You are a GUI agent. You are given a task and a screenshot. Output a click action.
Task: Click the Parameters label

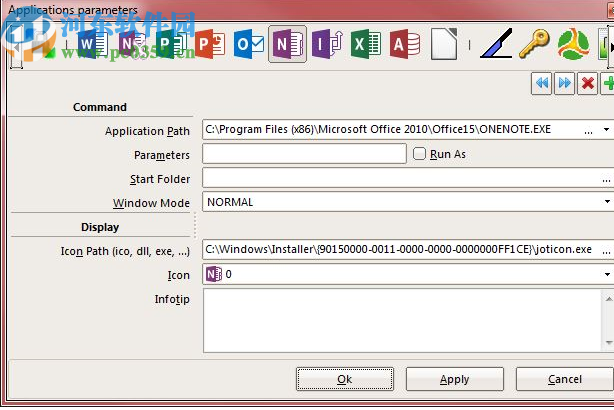pos(162,155)
